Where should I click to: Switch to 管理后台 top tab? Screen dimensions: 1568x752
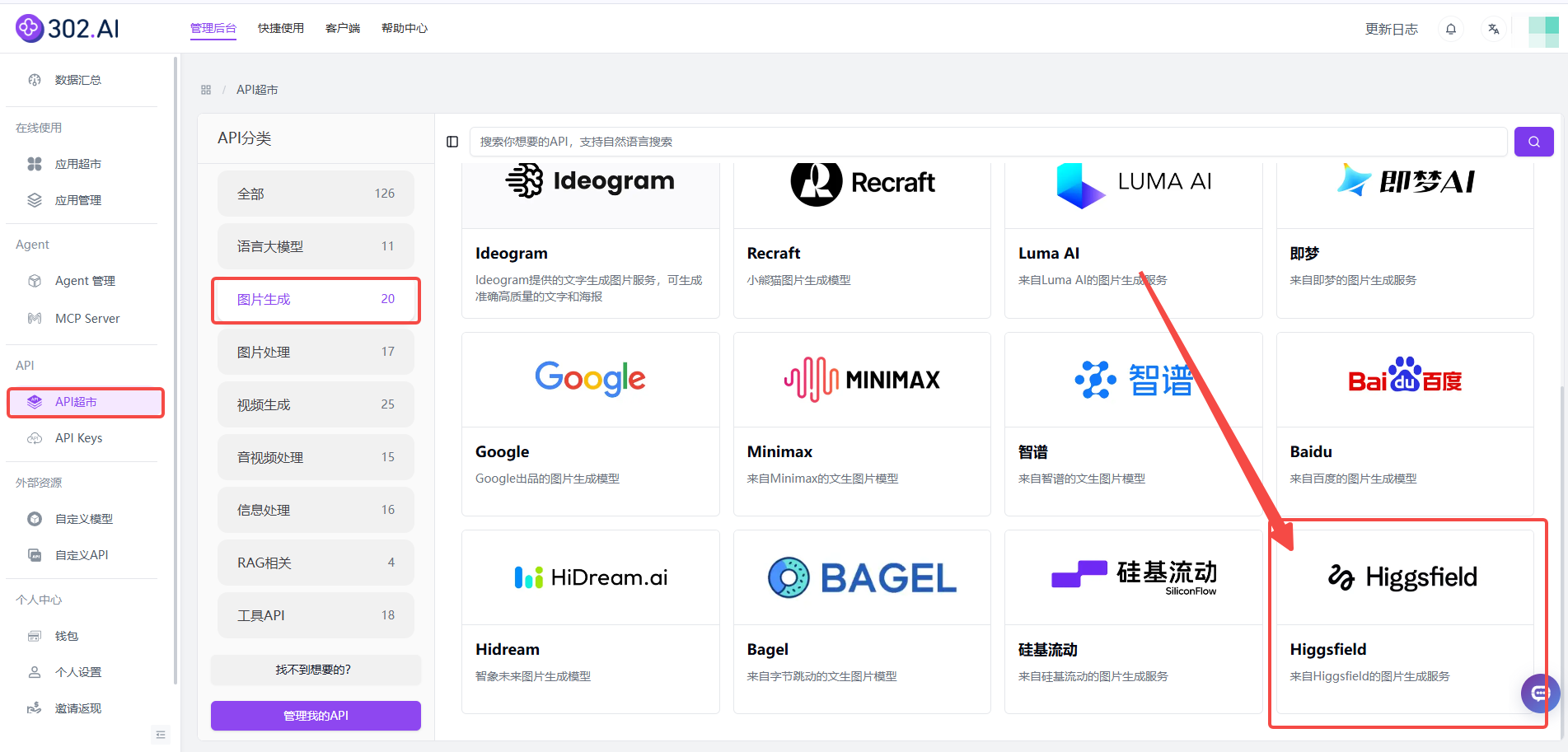213,28
